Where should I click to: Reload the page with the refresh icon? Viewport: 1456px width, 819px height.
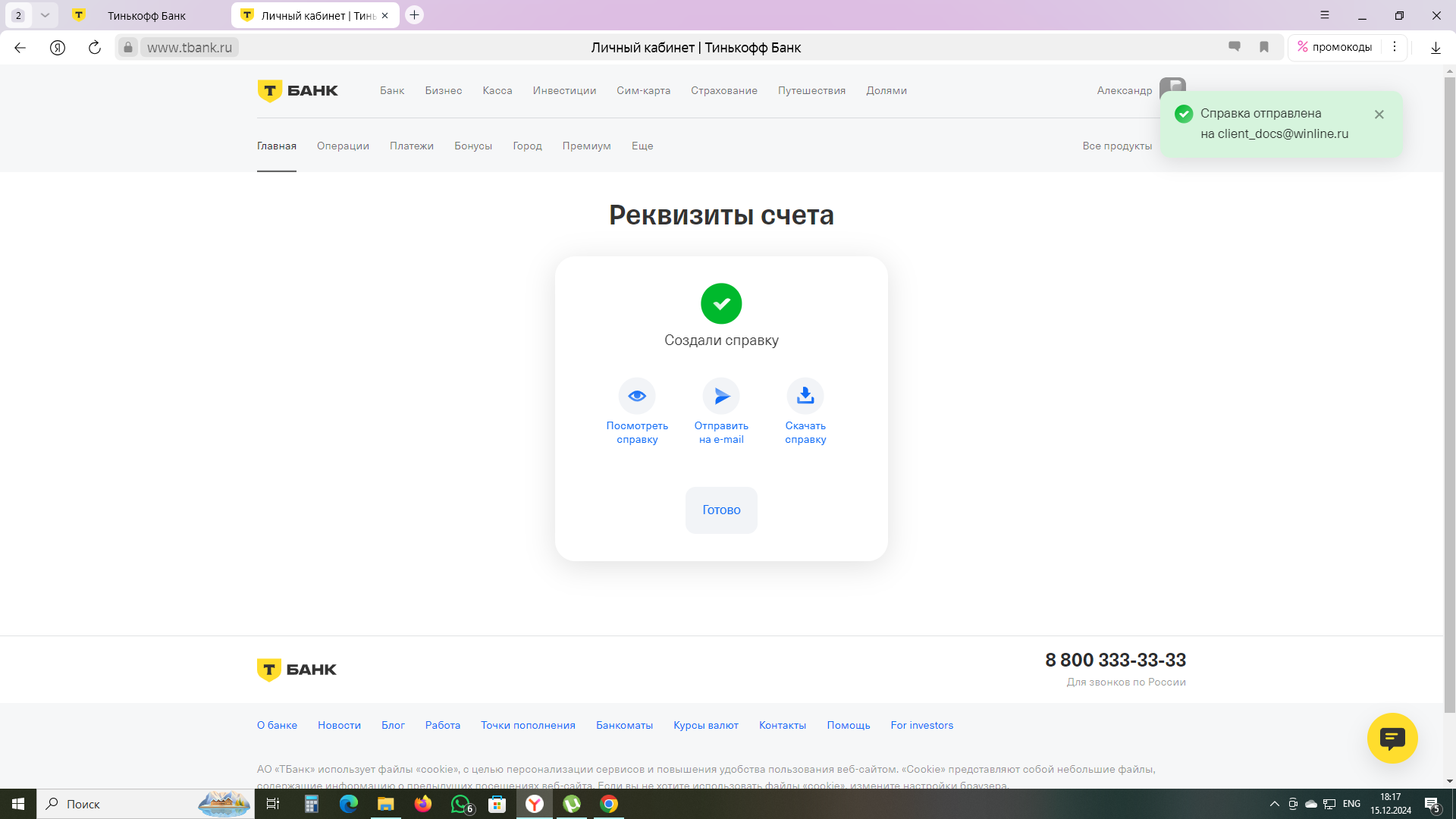coord(95,48)
